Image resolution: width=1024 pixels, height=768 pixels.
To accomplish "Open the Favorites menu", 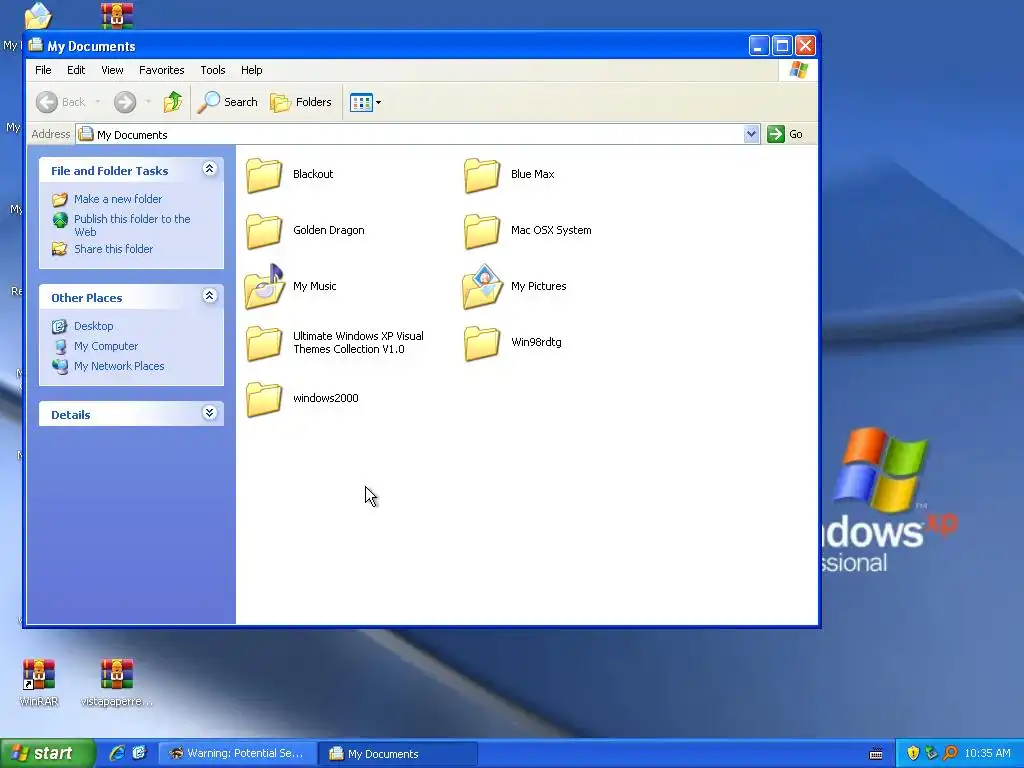I will coord(161,70).
